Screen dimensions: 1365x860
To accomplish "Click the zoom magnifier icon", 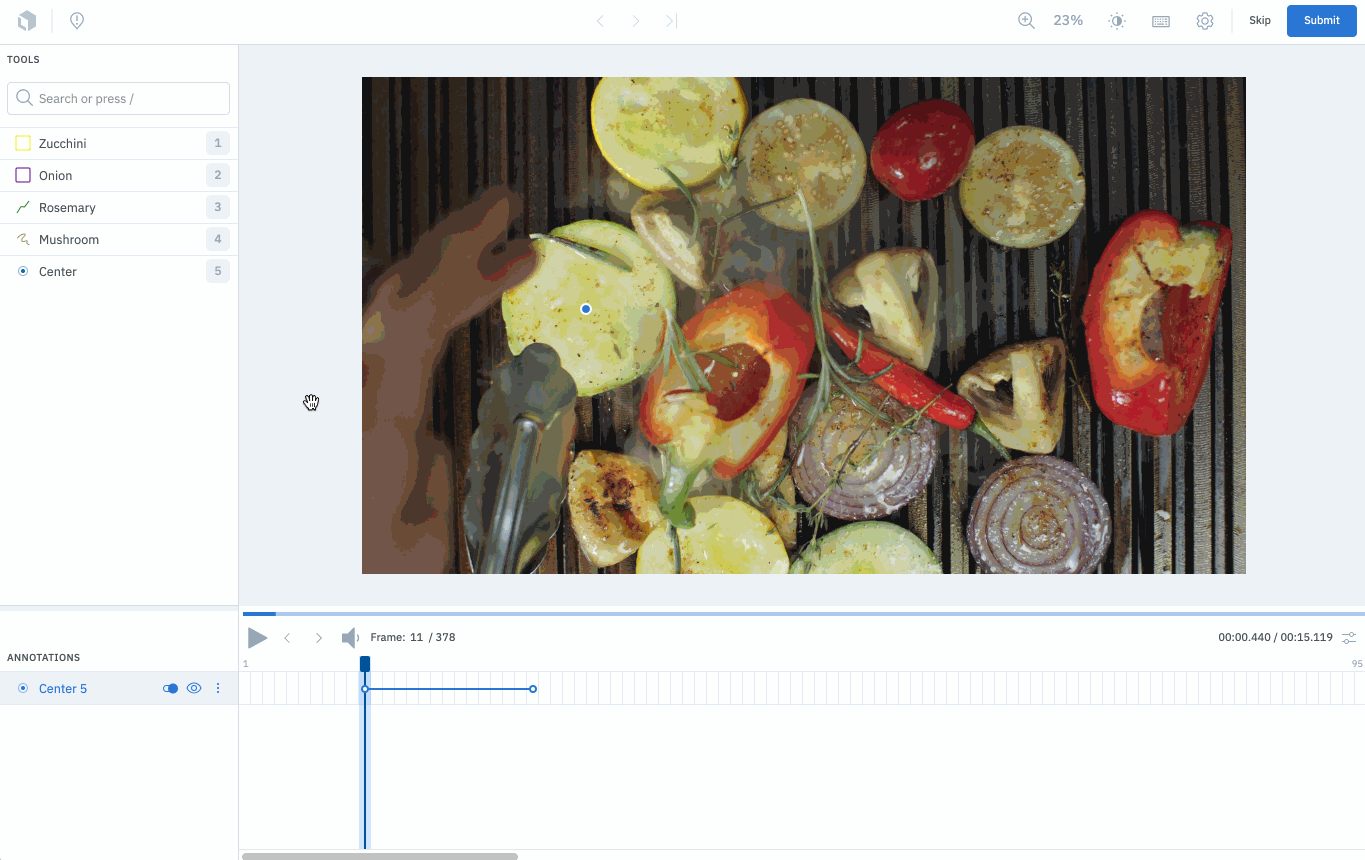I will coord(1026,20).
